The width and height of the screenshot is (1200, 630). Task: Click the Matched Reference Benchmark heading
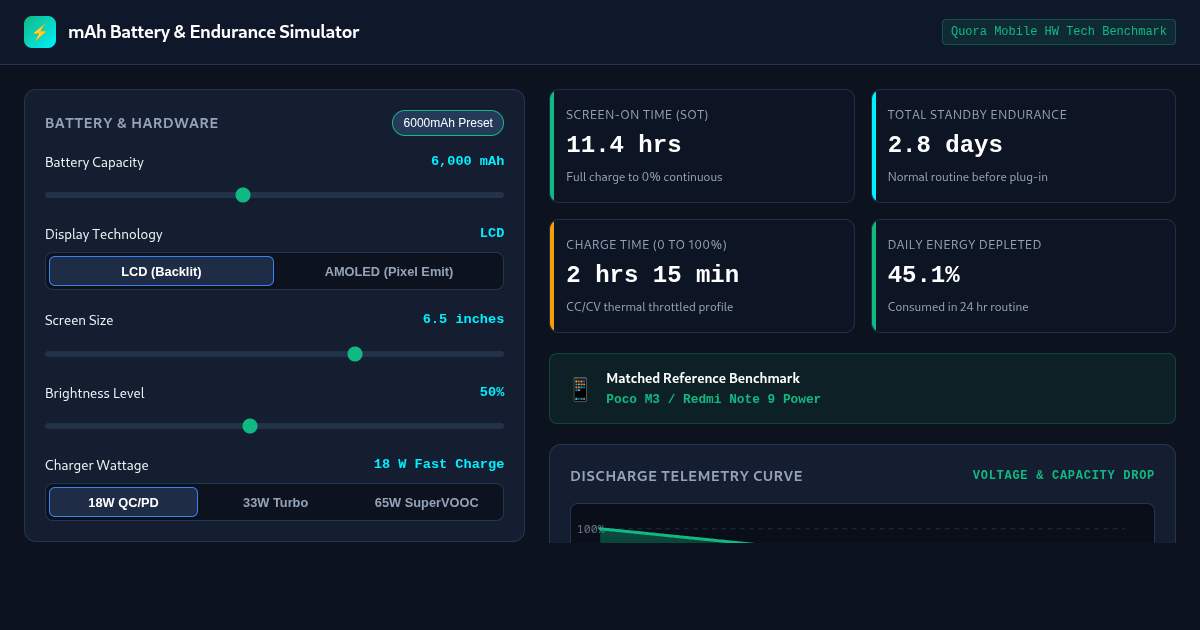(x=703, y=378)
